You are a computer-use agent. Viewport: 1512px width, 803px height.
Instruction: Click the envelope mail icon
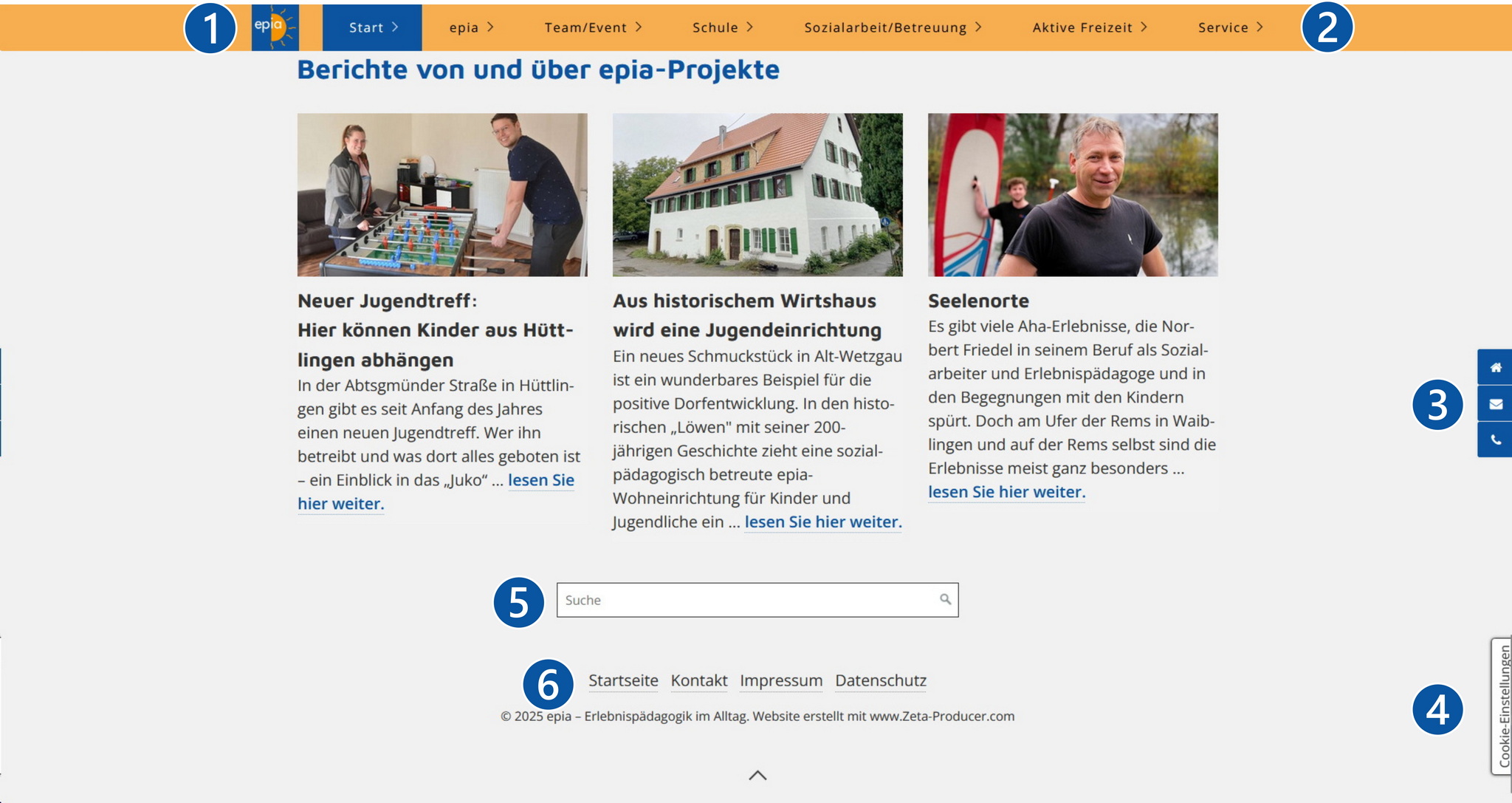[1495, 403]
